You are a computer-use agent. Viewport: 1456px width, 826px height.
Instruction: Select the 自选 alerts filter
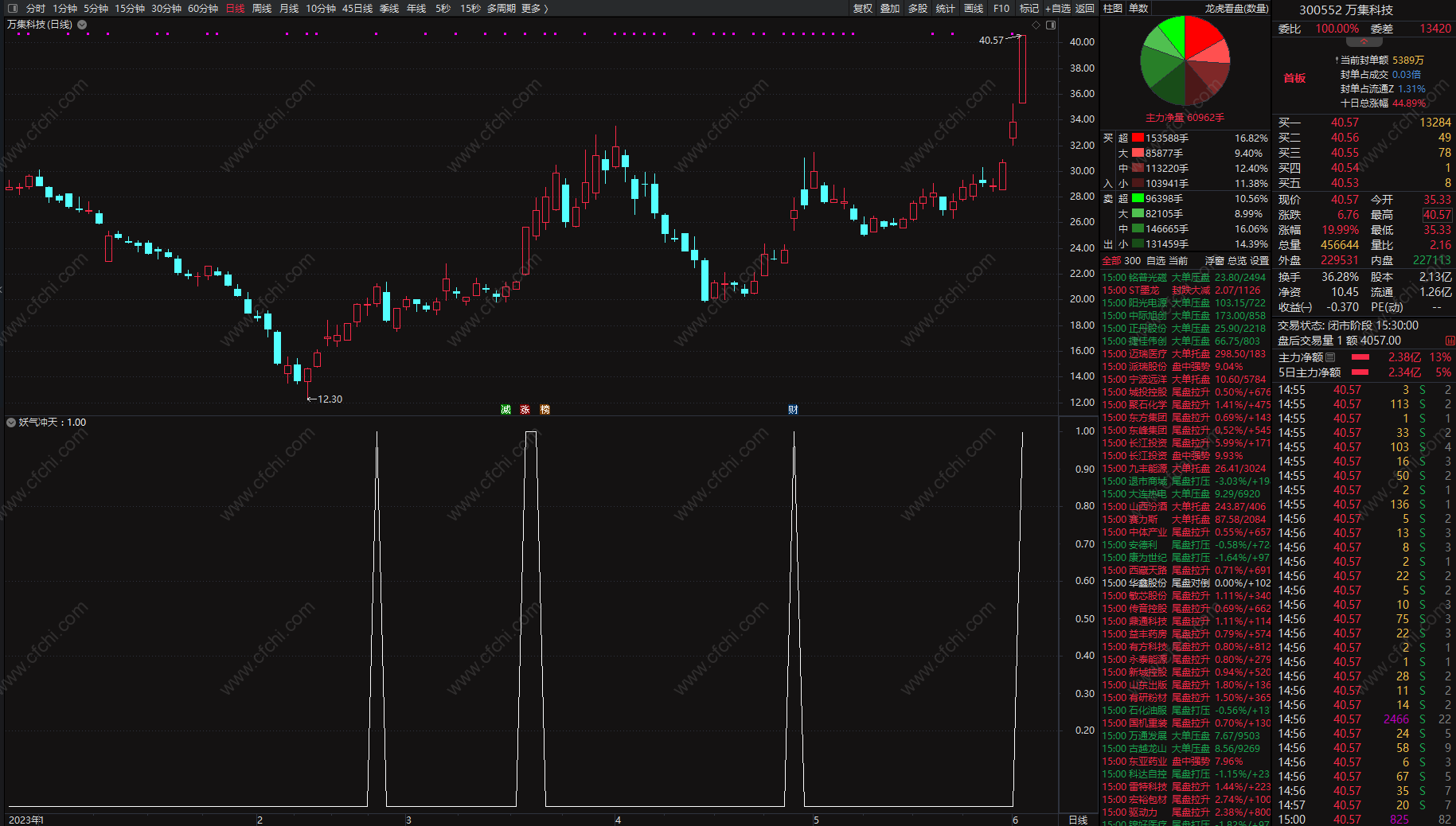[x=1156, y=260]
